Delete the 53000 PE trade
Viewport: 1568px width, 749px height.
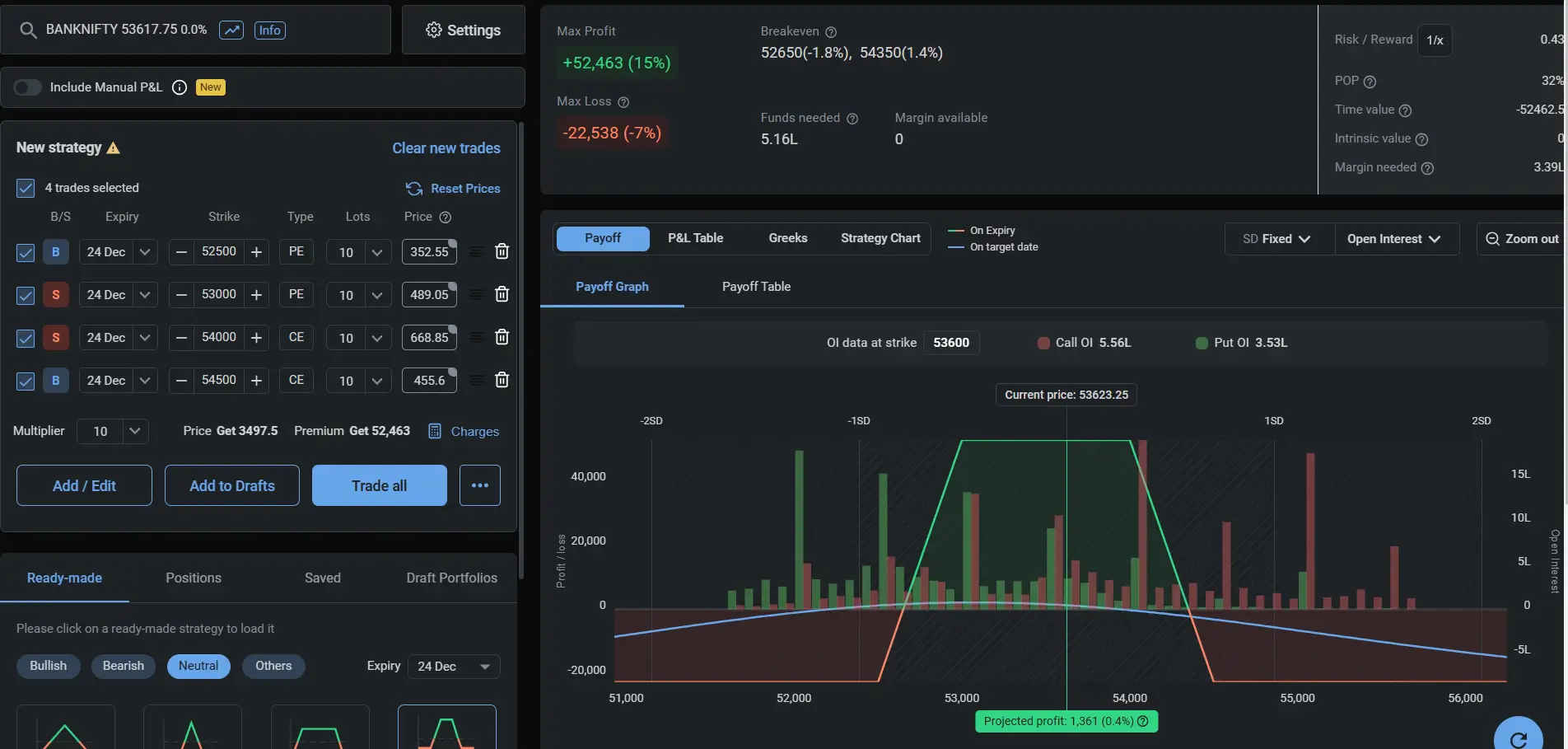point(502,294)
